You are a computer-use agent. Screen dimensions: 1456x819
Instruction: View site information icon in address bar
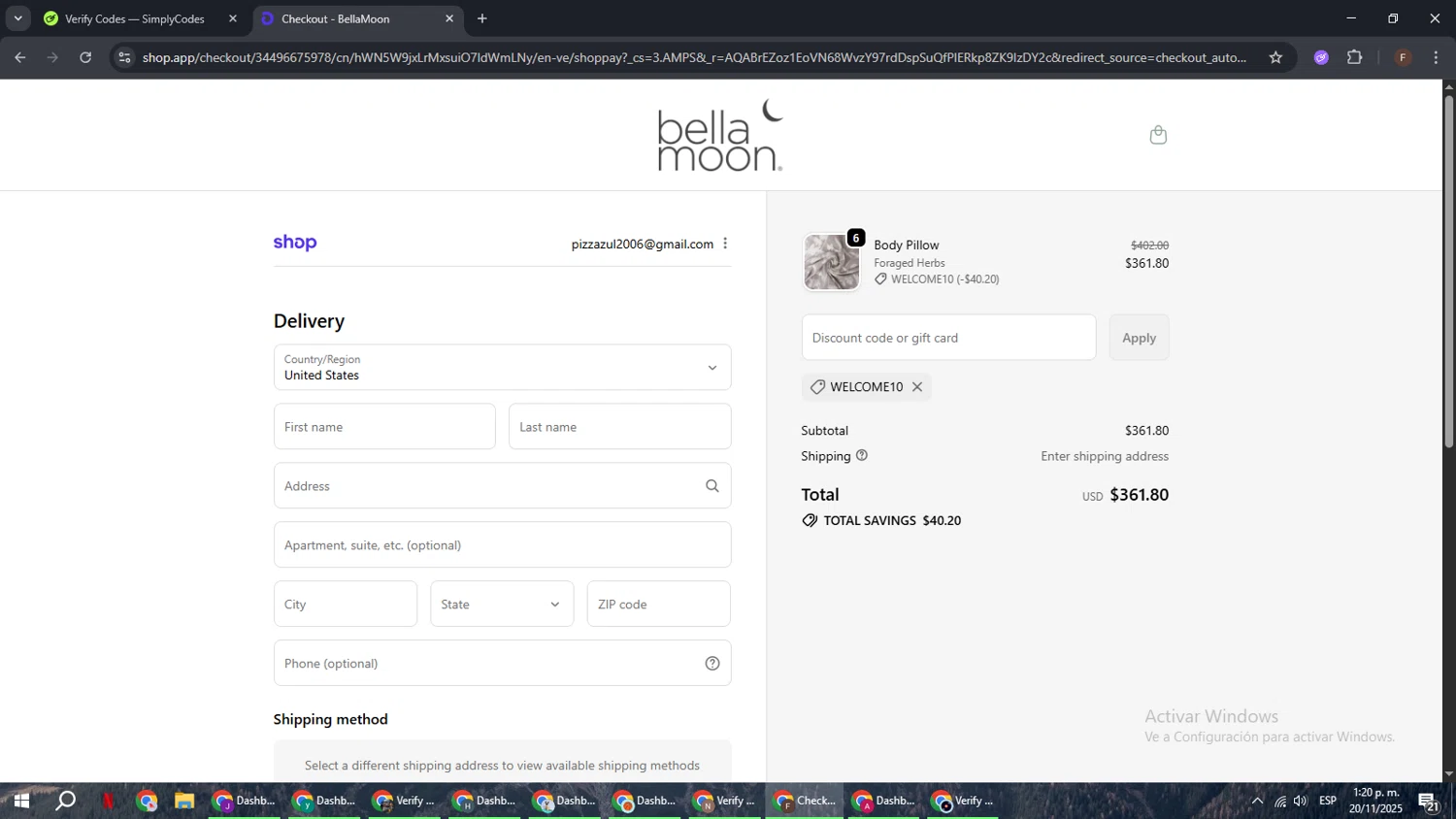(124, 57)
